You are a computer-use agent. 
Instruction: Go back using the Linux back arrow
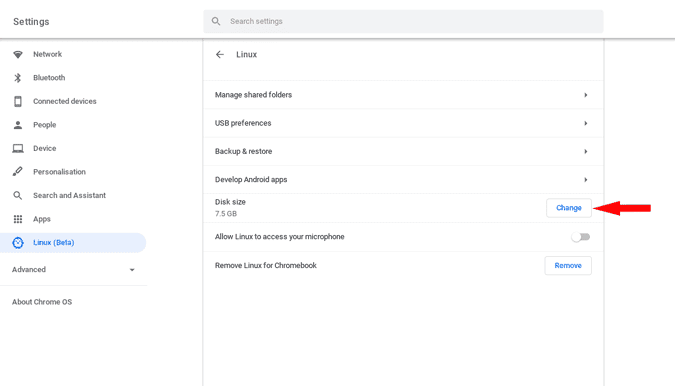pyautogui.click(x=220, y=55)
